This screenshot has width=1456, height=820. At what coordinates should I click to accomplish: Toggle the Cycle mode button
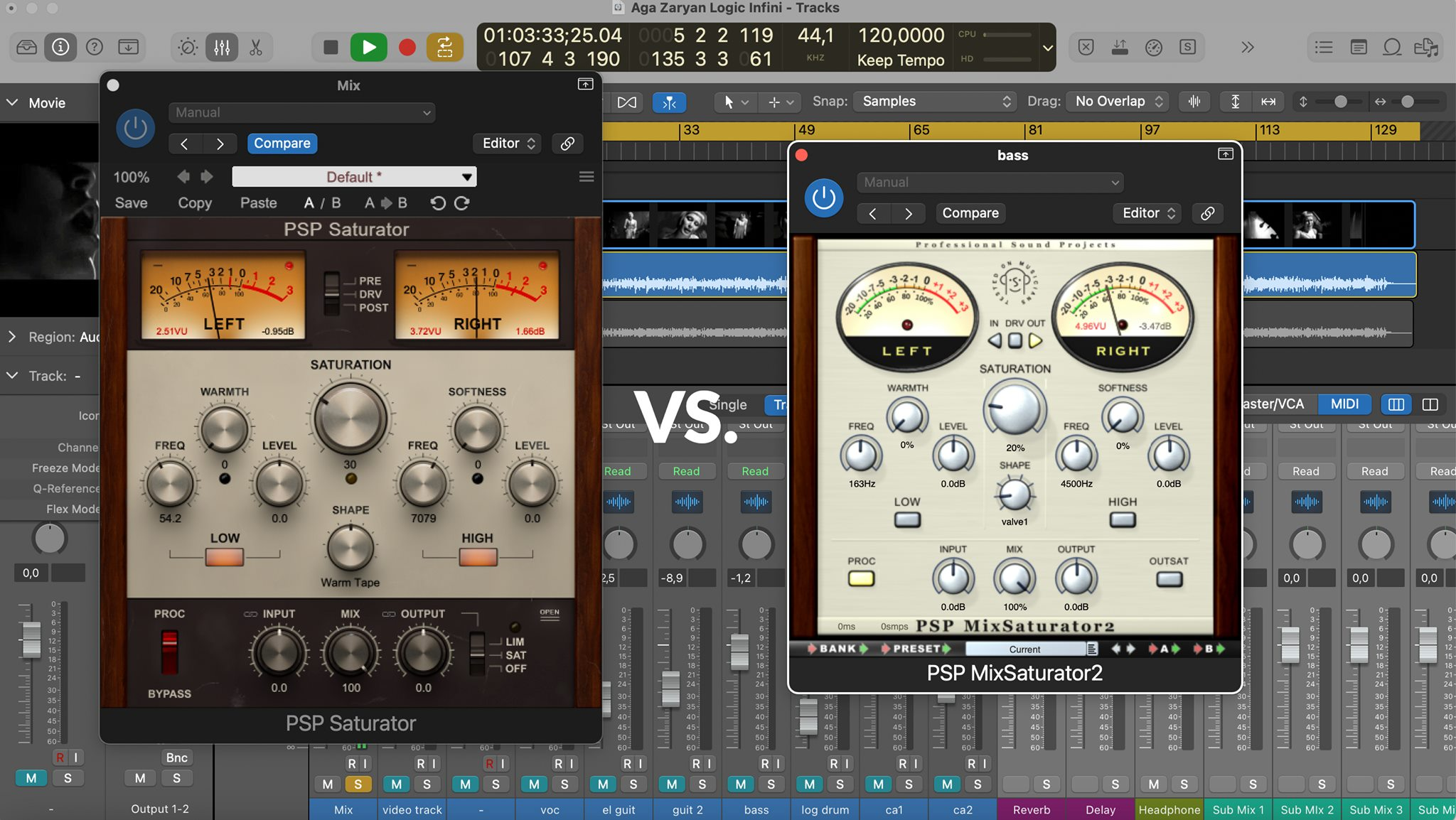click(445, 48)
